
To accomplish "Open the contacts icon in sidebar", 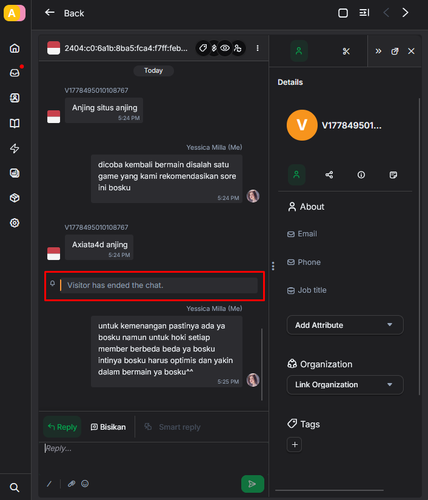I will click(x=14, y=98).
